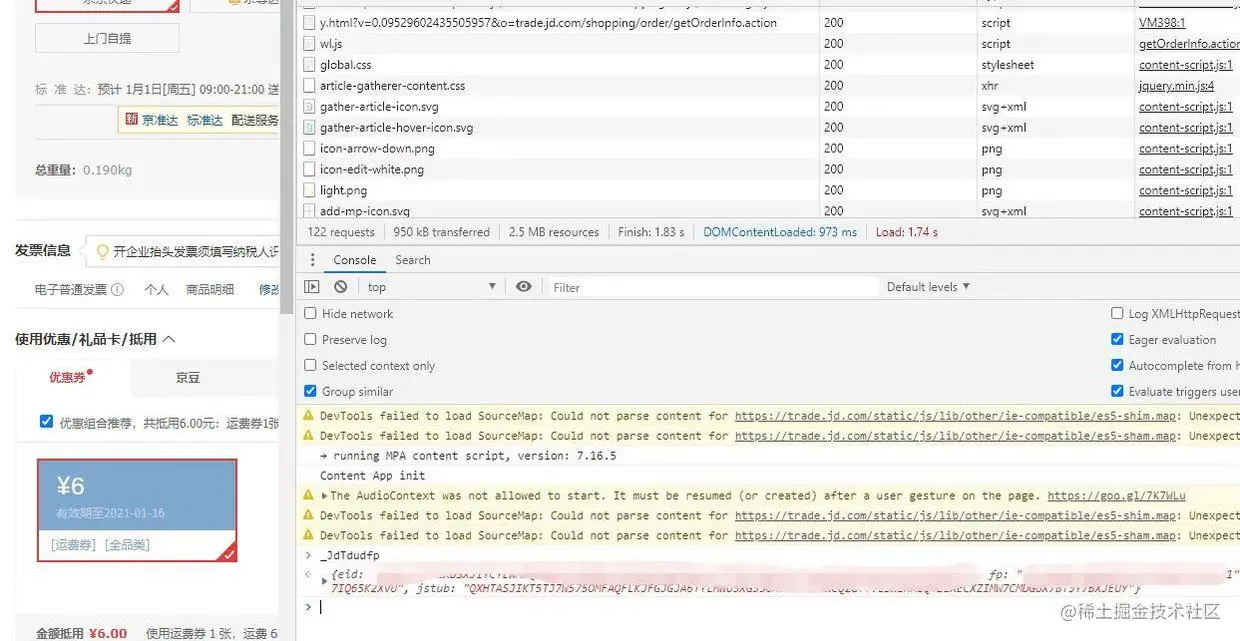Open the VM398:1 initiator link

click(1162, 23)
